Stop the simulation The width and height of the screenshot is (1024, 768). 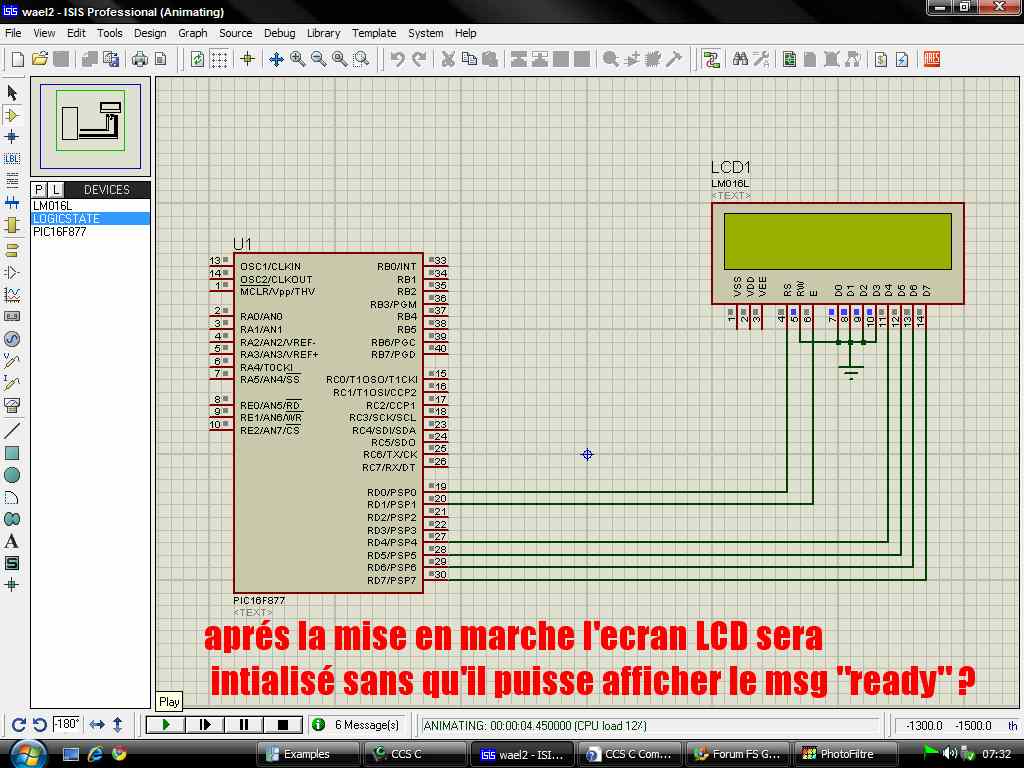[x=283, y=724]
